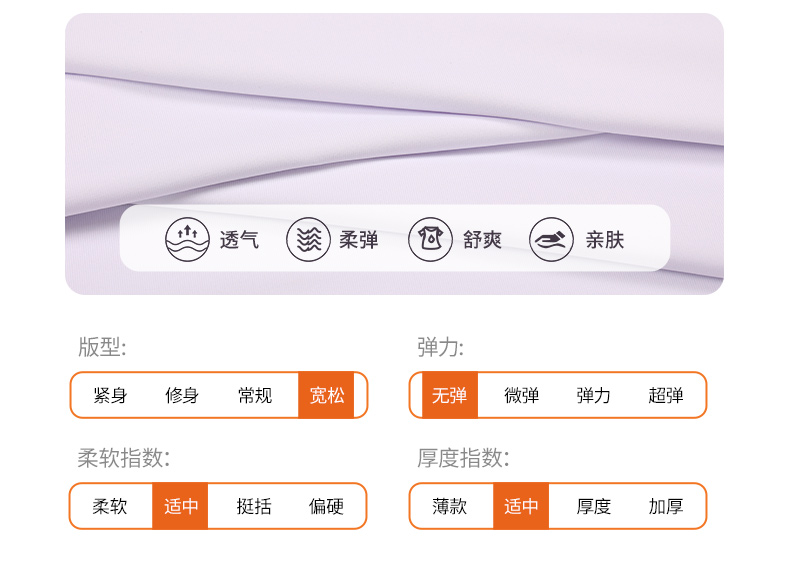Select highlighted 适中 under 厚度指数
This screenshot has width=790, height=575.
coord(521,506)
